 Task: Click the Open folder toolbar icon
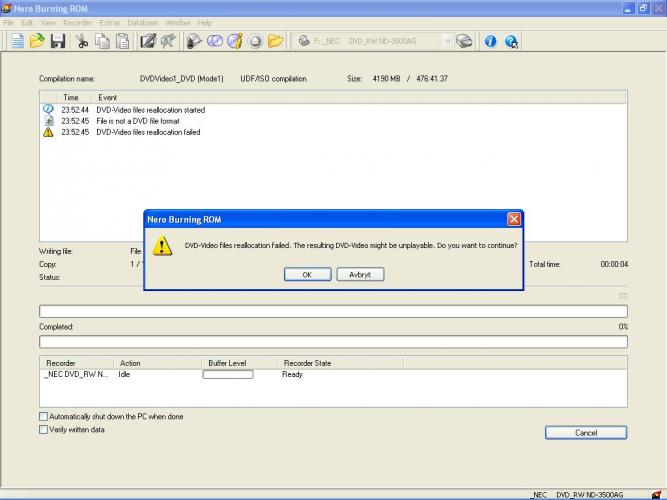point(37,41)
